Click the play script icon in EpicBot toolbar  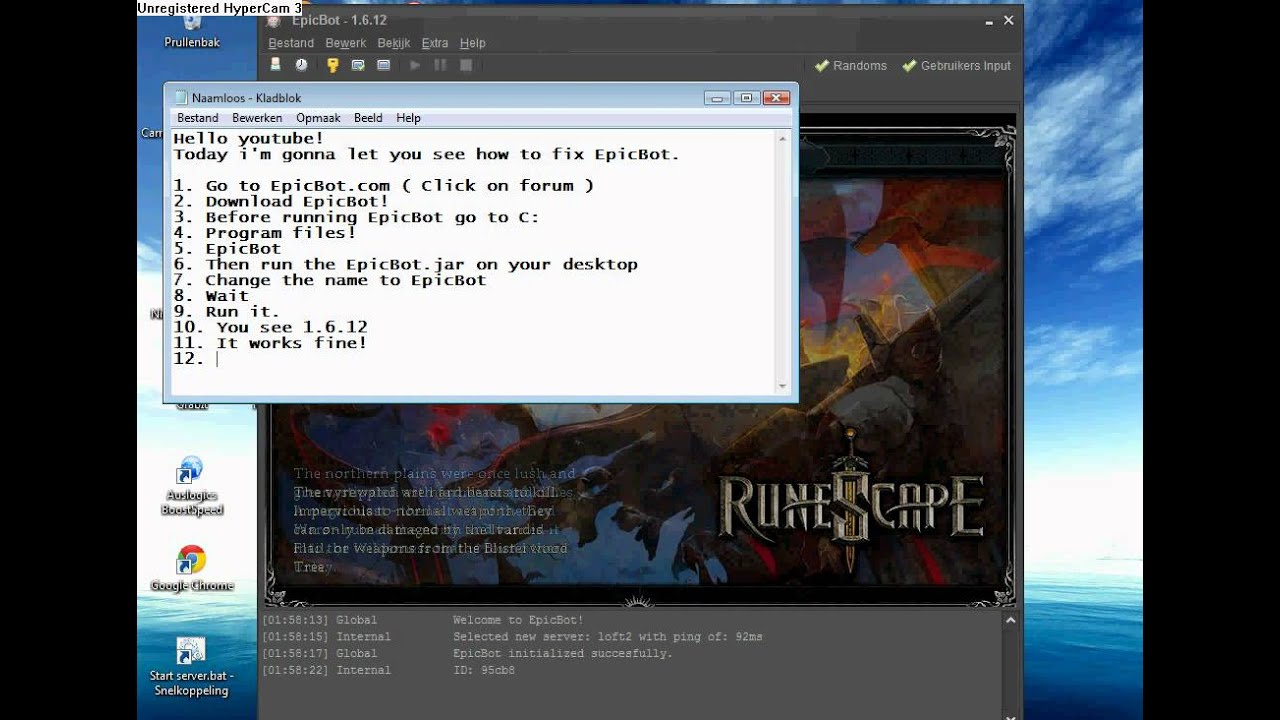pos(415,65)
